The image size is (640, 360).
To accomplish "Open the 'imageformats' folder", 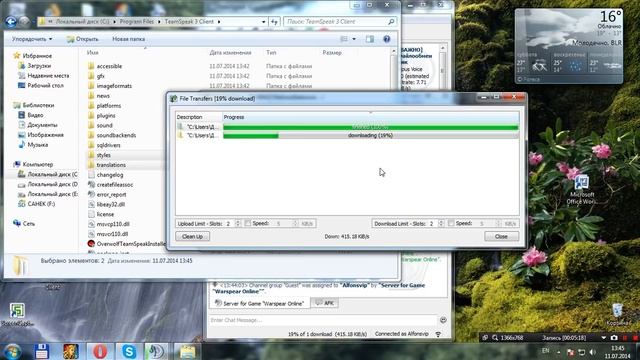I will pyautogui.click(x=114, y=86).
